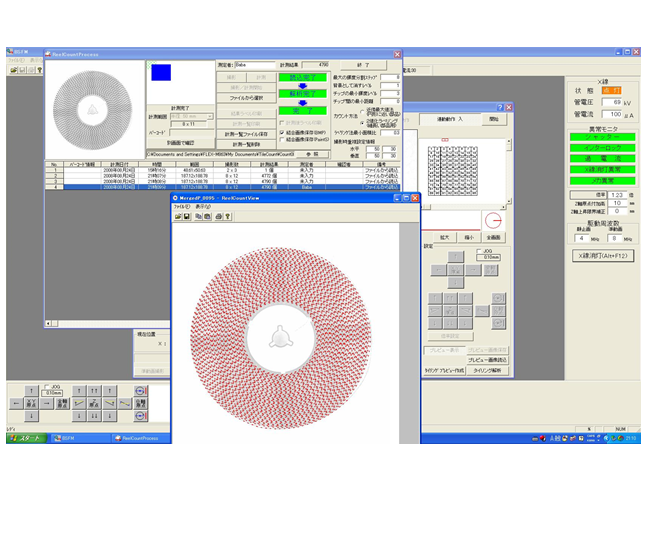Viewport: 647px width, 545px height.
Task: Open ファイル menu in BSFM main window
Action: point(17,60)
